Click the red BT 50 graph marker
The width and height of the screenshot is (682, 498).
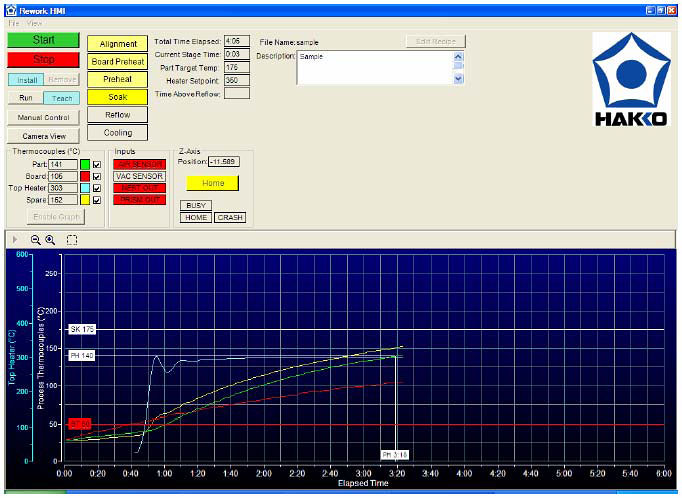click(x=80, y=424)
